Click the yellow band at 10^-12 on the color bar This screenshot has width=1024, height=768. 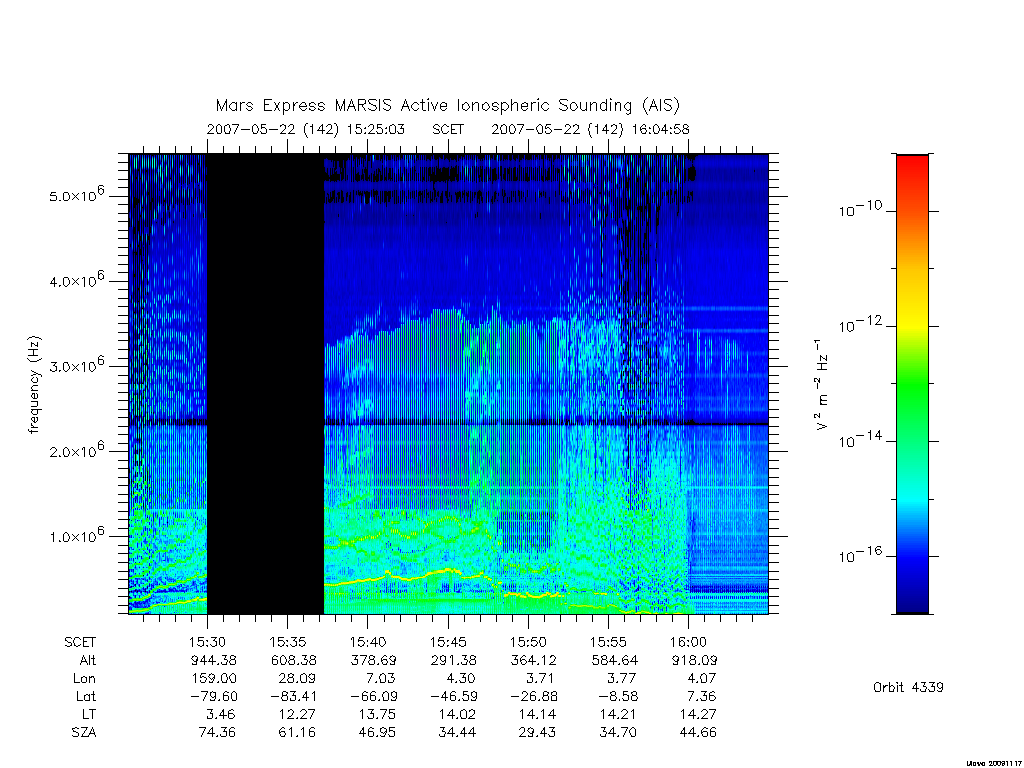pos(912,325)
